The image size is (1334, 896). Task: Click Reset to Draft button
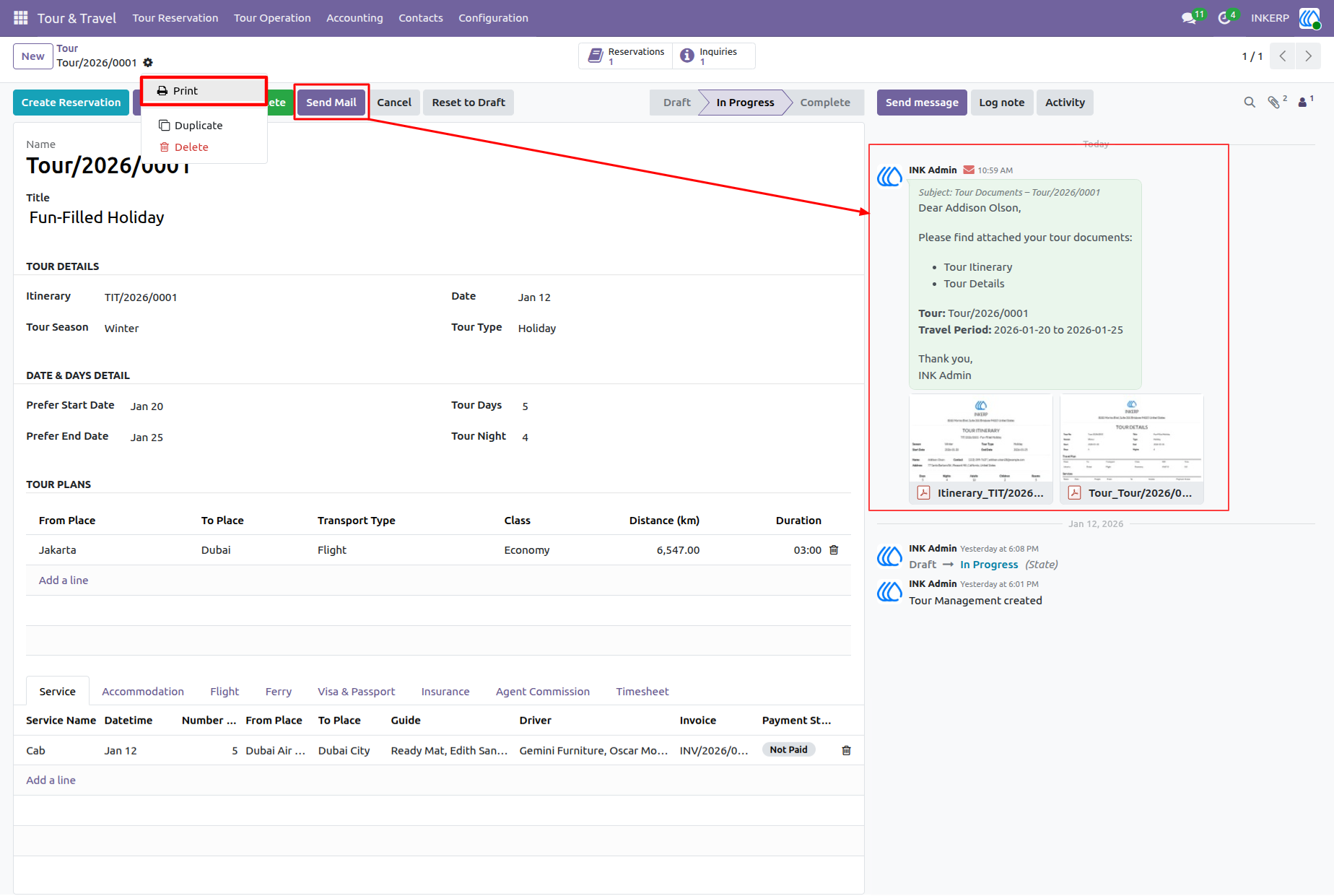[x=468, y=103]
